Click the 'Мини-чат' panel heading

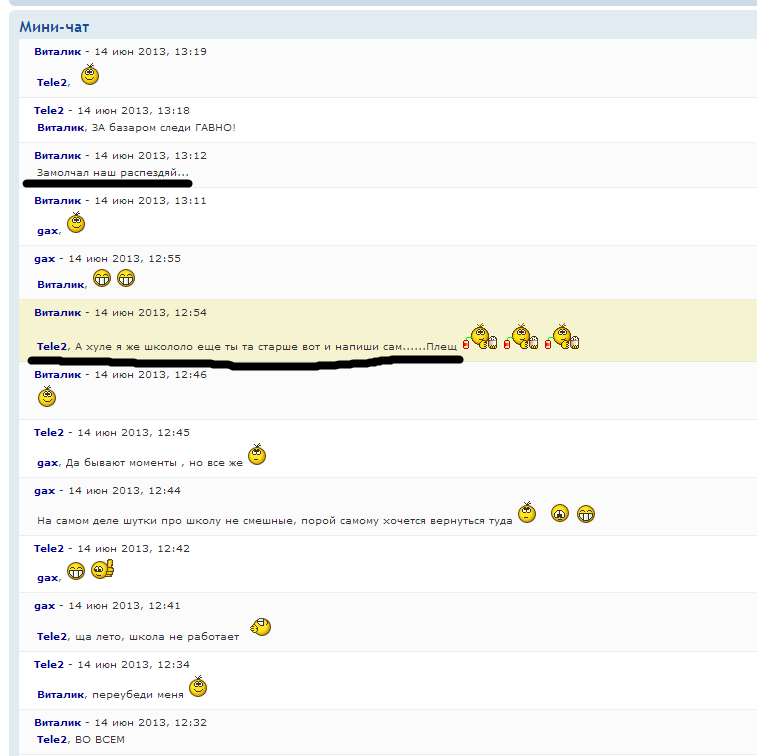[x=54, y=27]
